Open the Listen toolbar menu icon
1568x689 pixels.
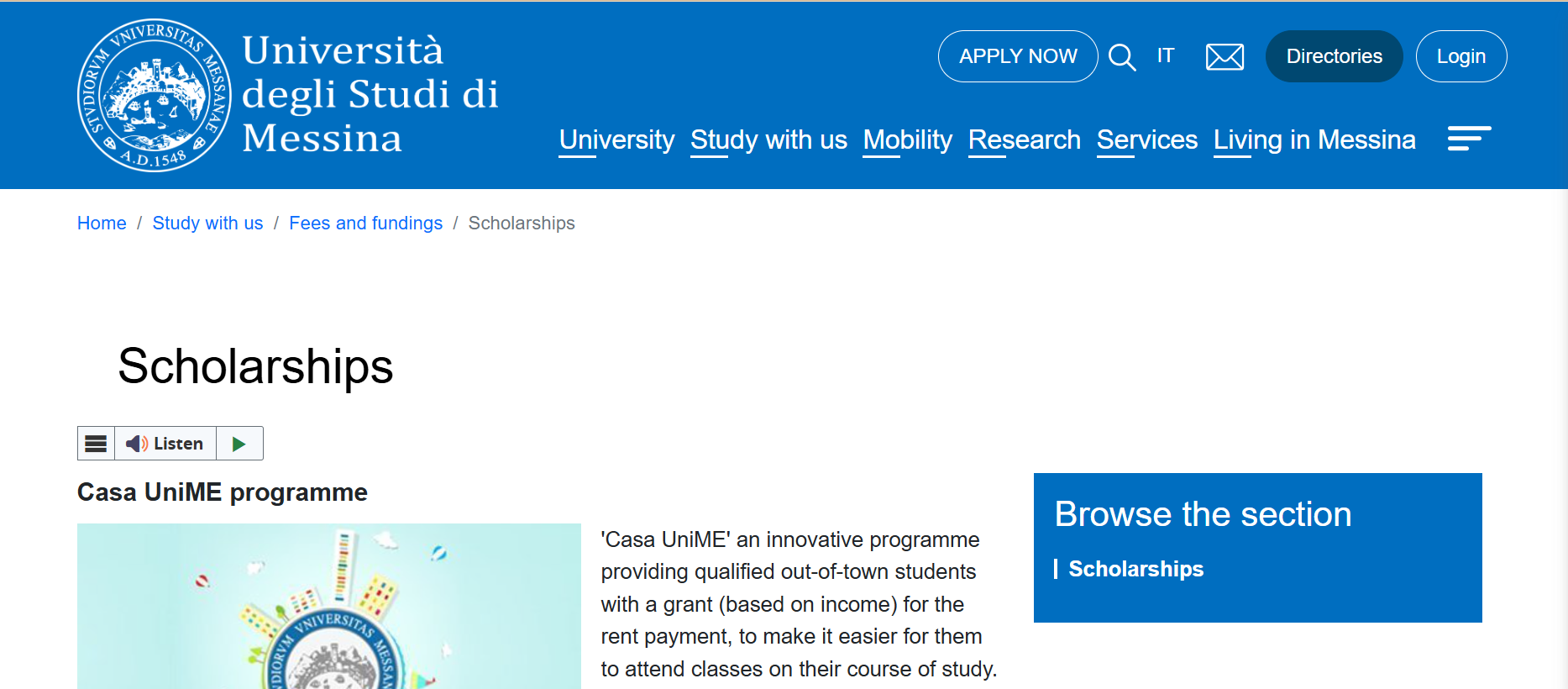[95, 443]
